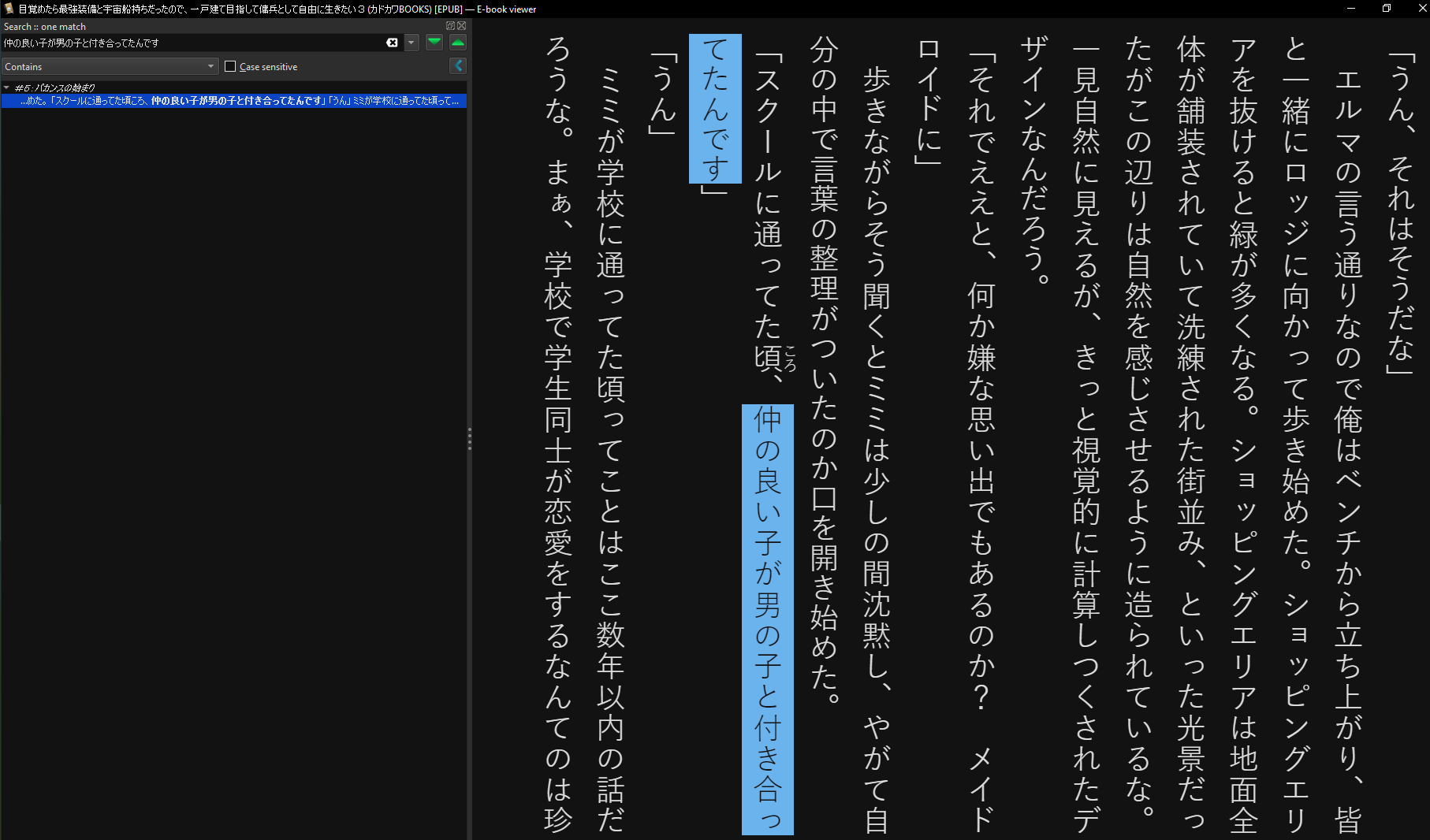Open the search history dropdown arrow
This screenshot has height=840, width=1430.
[x=411, y=43]
